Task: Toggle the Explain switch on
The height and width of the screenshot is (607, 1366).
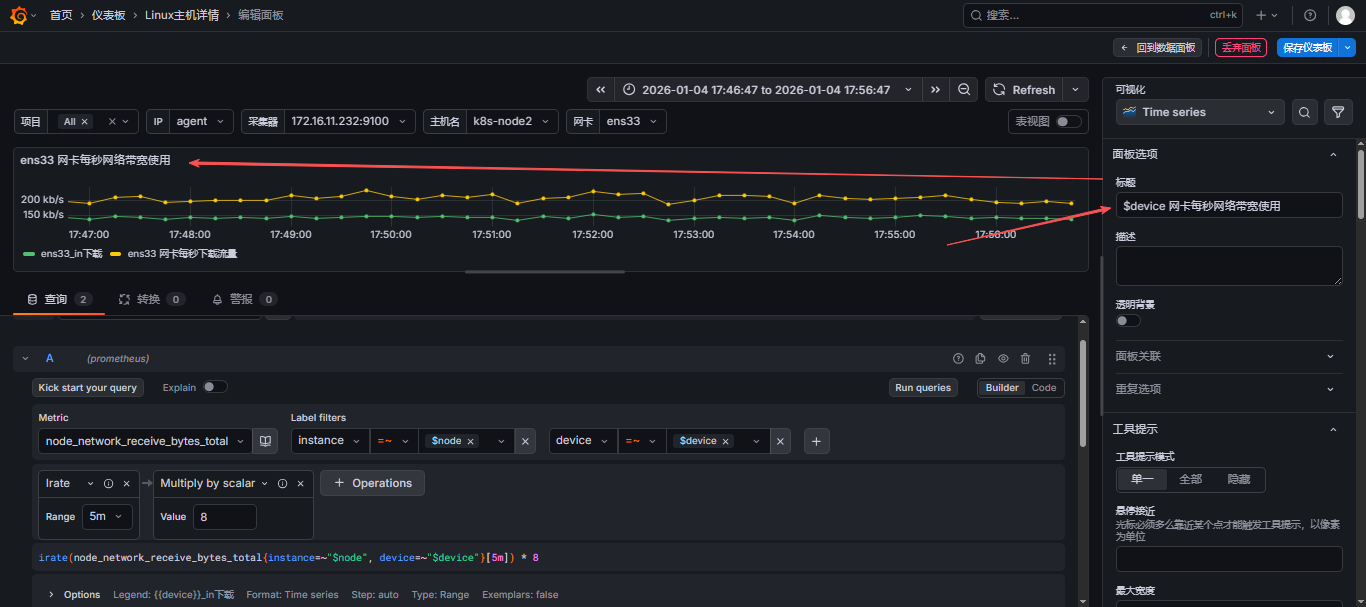Action: tap(214, 387)
